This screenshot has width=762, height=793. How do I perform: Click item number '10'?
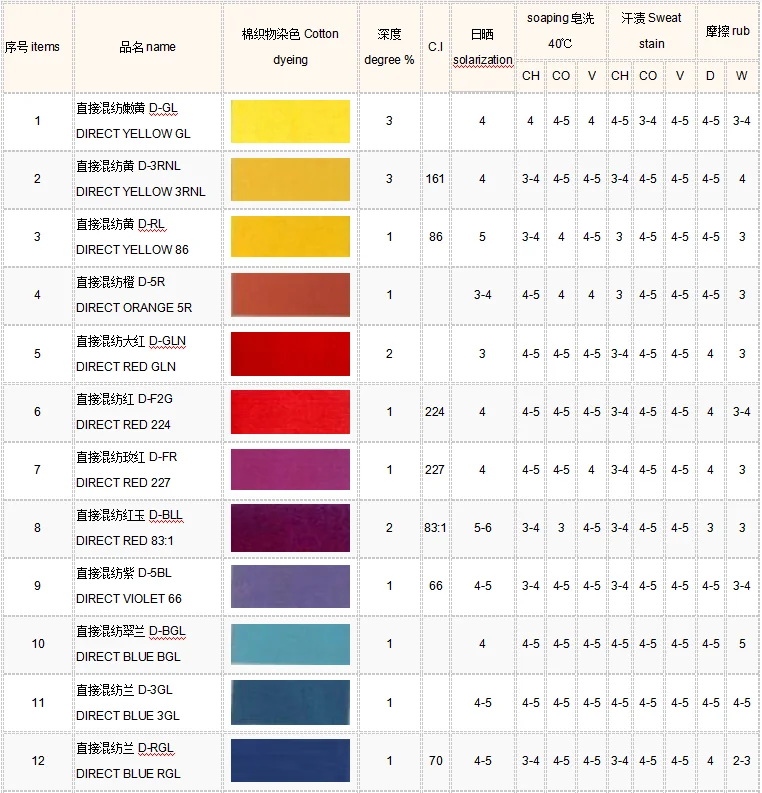[x=38, y=644]
